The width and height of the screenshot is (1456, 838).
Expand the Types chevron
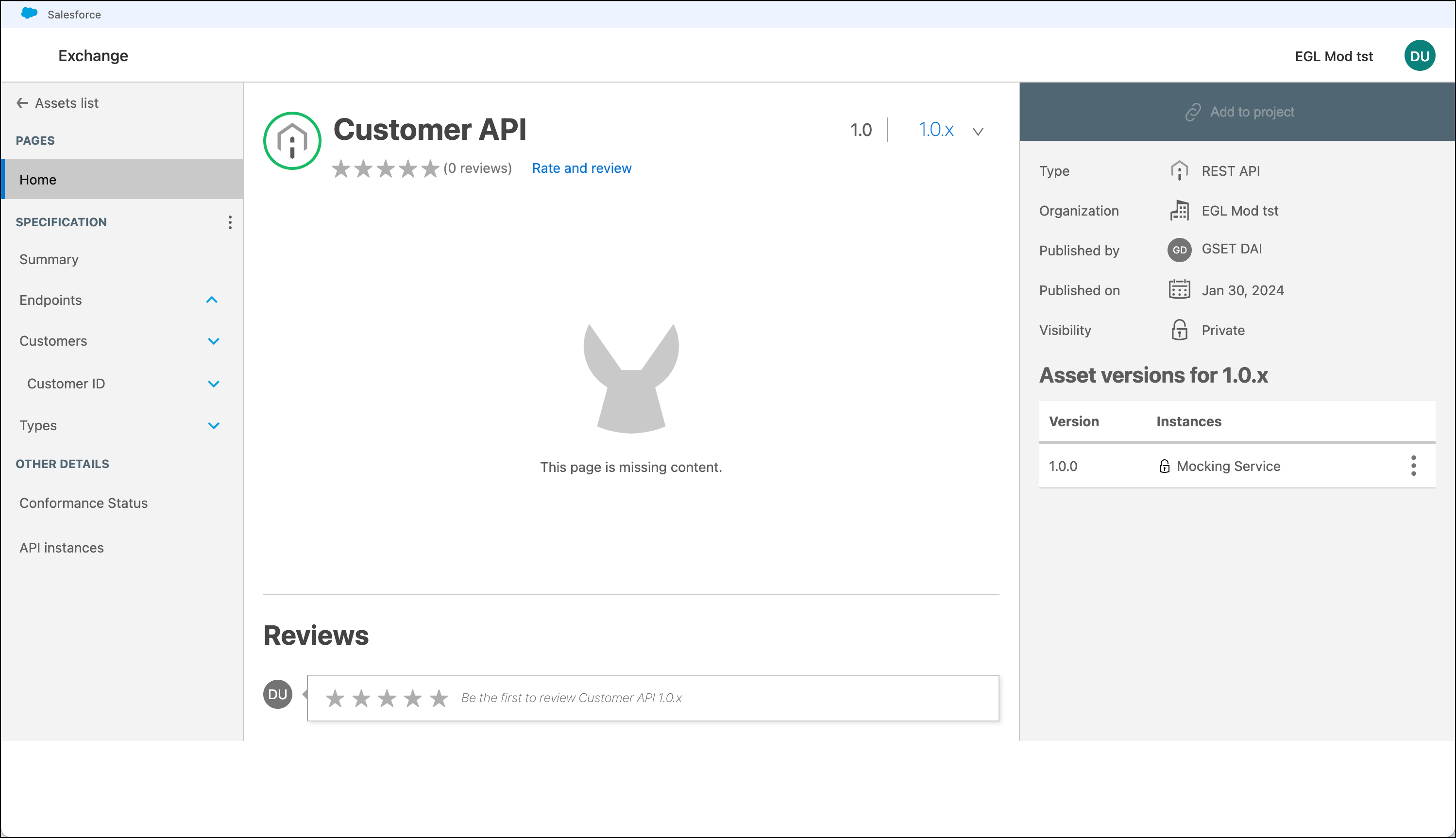click(x=214, y=426)
